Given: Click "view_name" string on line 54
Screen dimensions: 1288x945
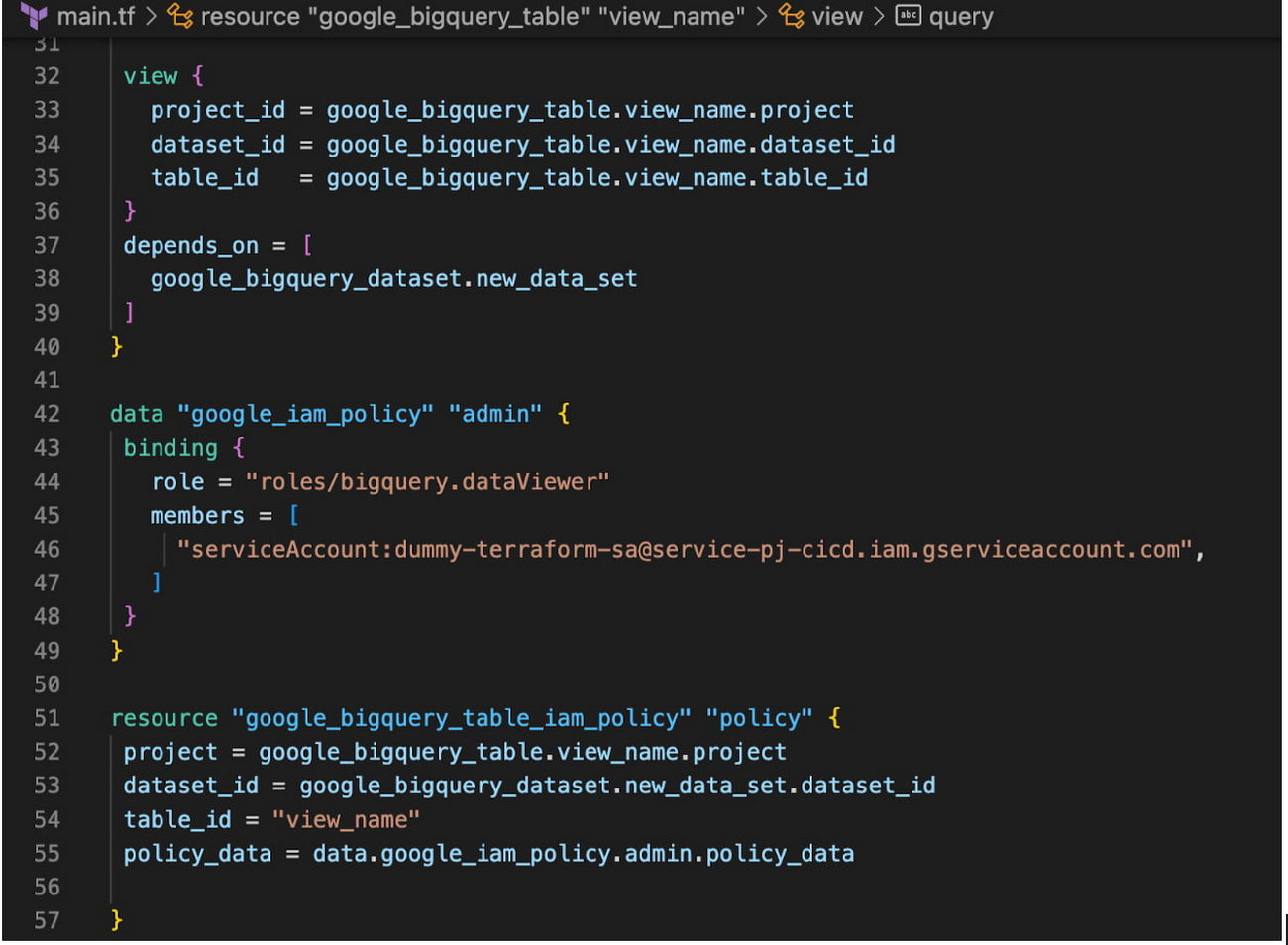Looking at the screenshot, I should coord(346,819).
